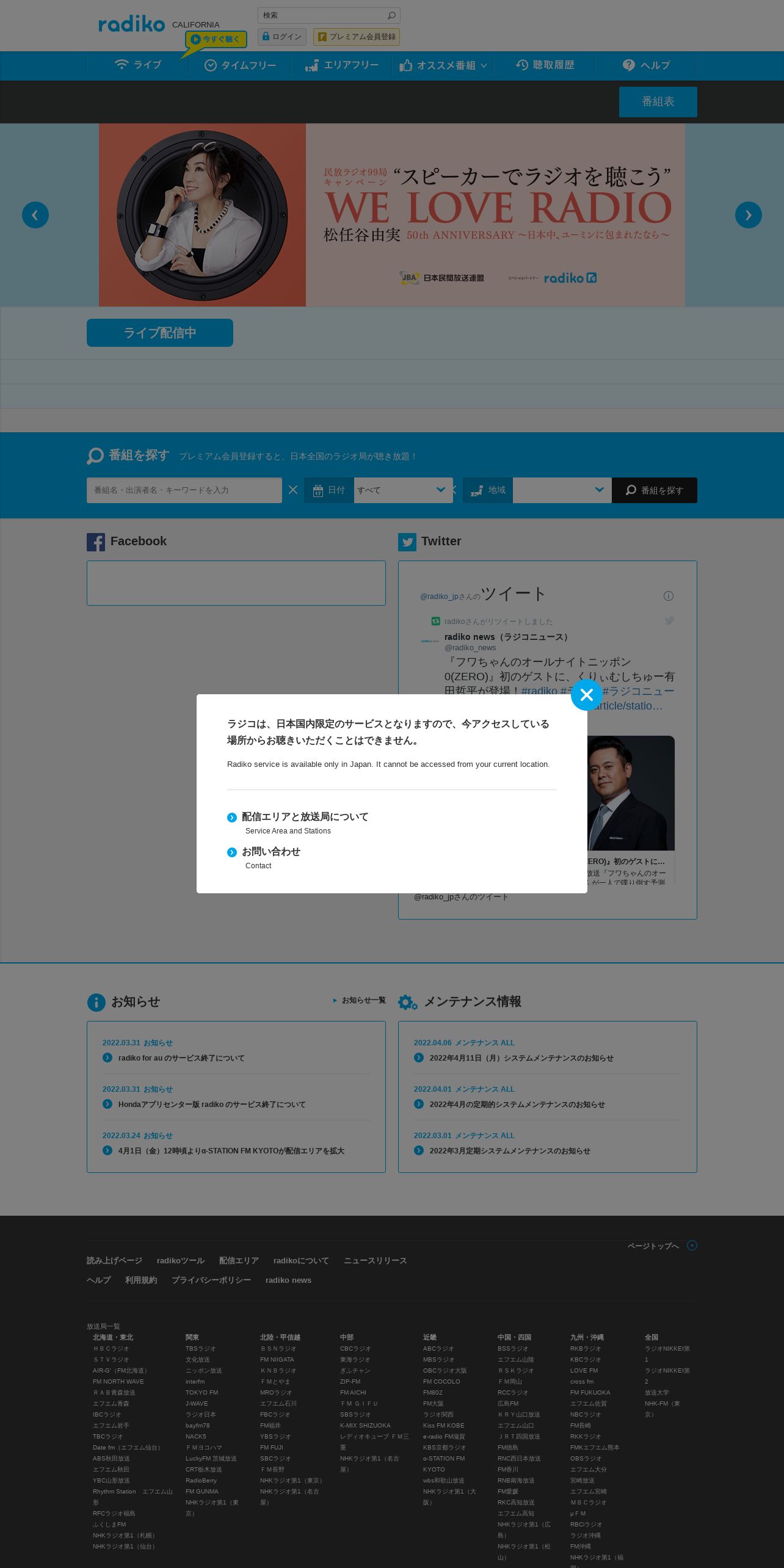Click the 日付 calendar icon
The height and width of the screenshot is (1568, 784).
318,490
